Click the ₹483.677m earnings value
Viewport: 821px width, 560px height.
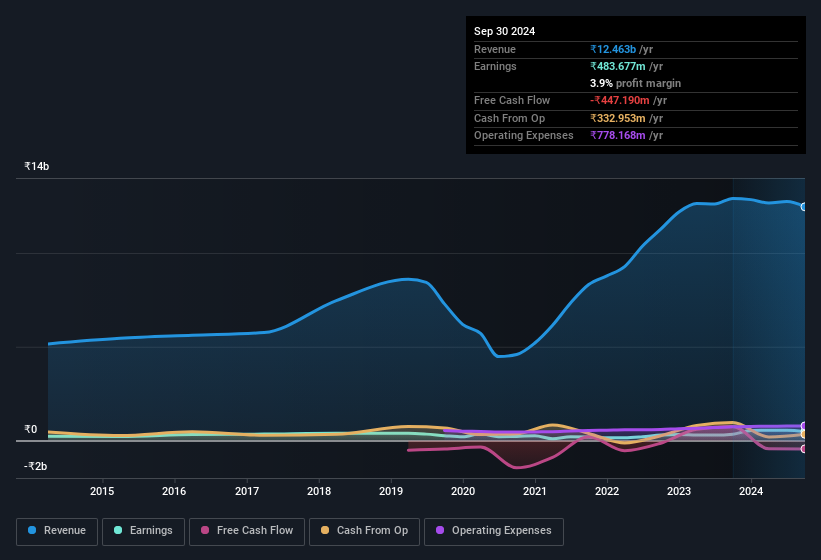[617, 66]
